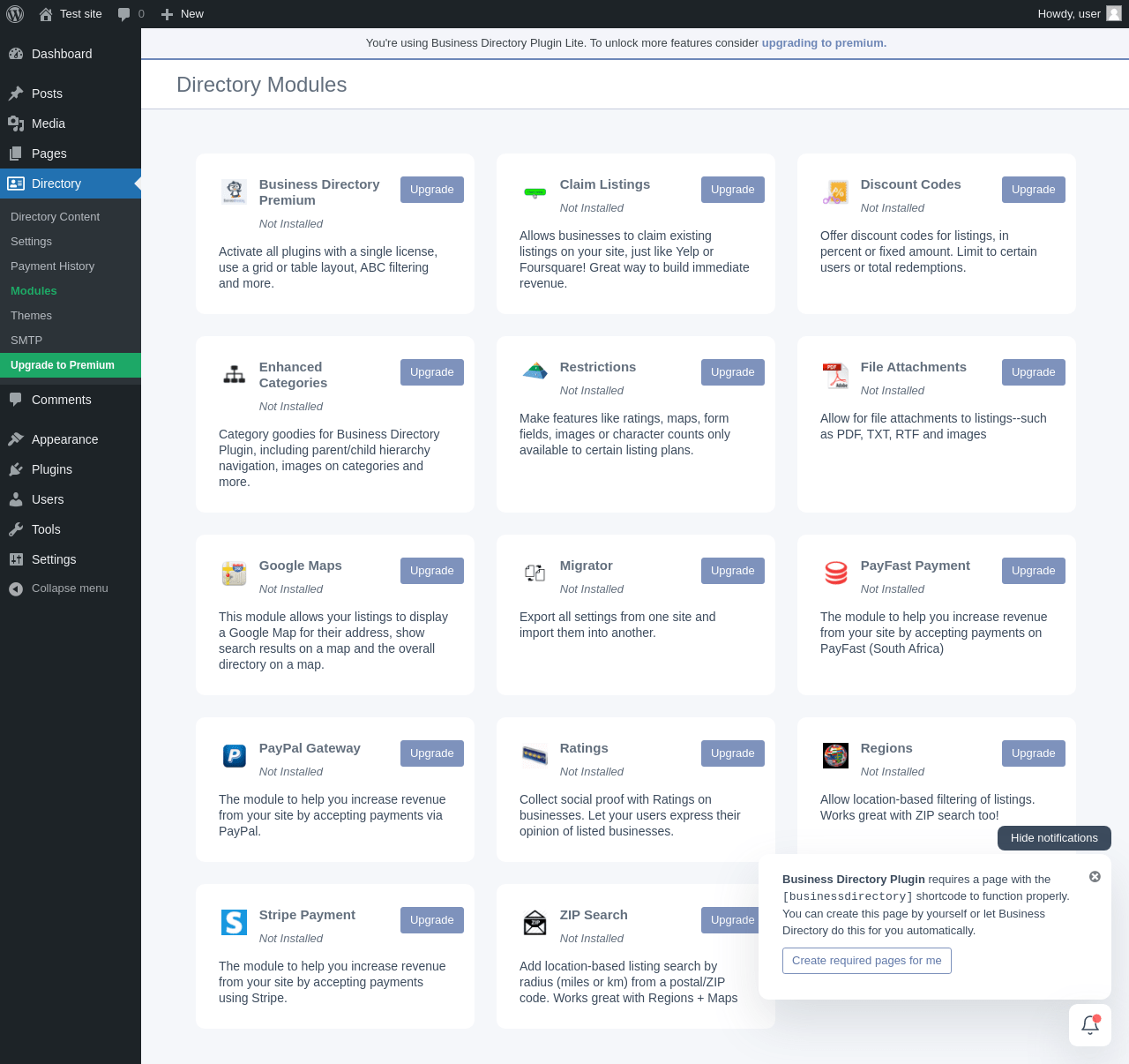Upgrade the Restrictions module
Viewport: 1129px width, 1064px height.
pos(733,372)
